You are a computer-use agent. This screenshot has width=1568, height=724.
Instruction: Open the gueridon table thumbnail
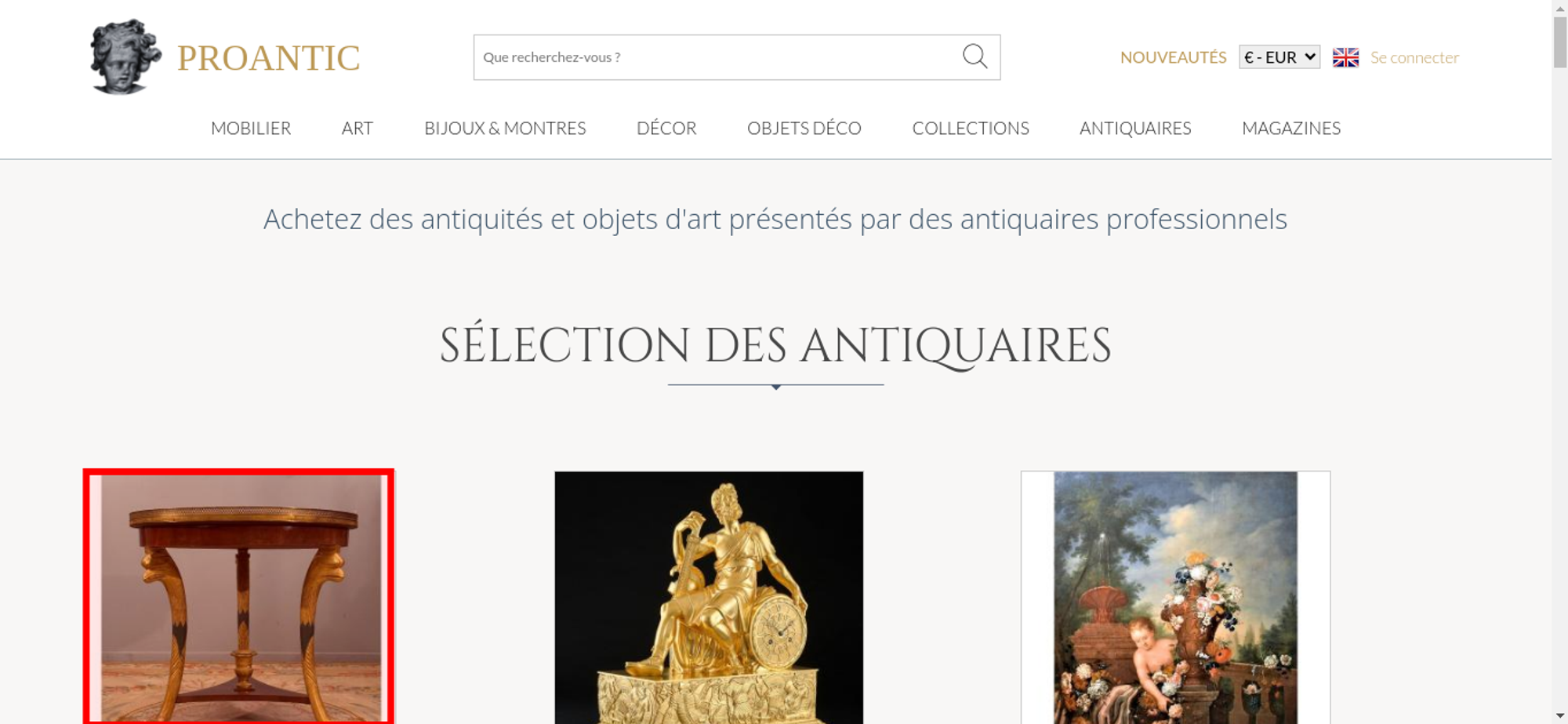tap(238, 597)
